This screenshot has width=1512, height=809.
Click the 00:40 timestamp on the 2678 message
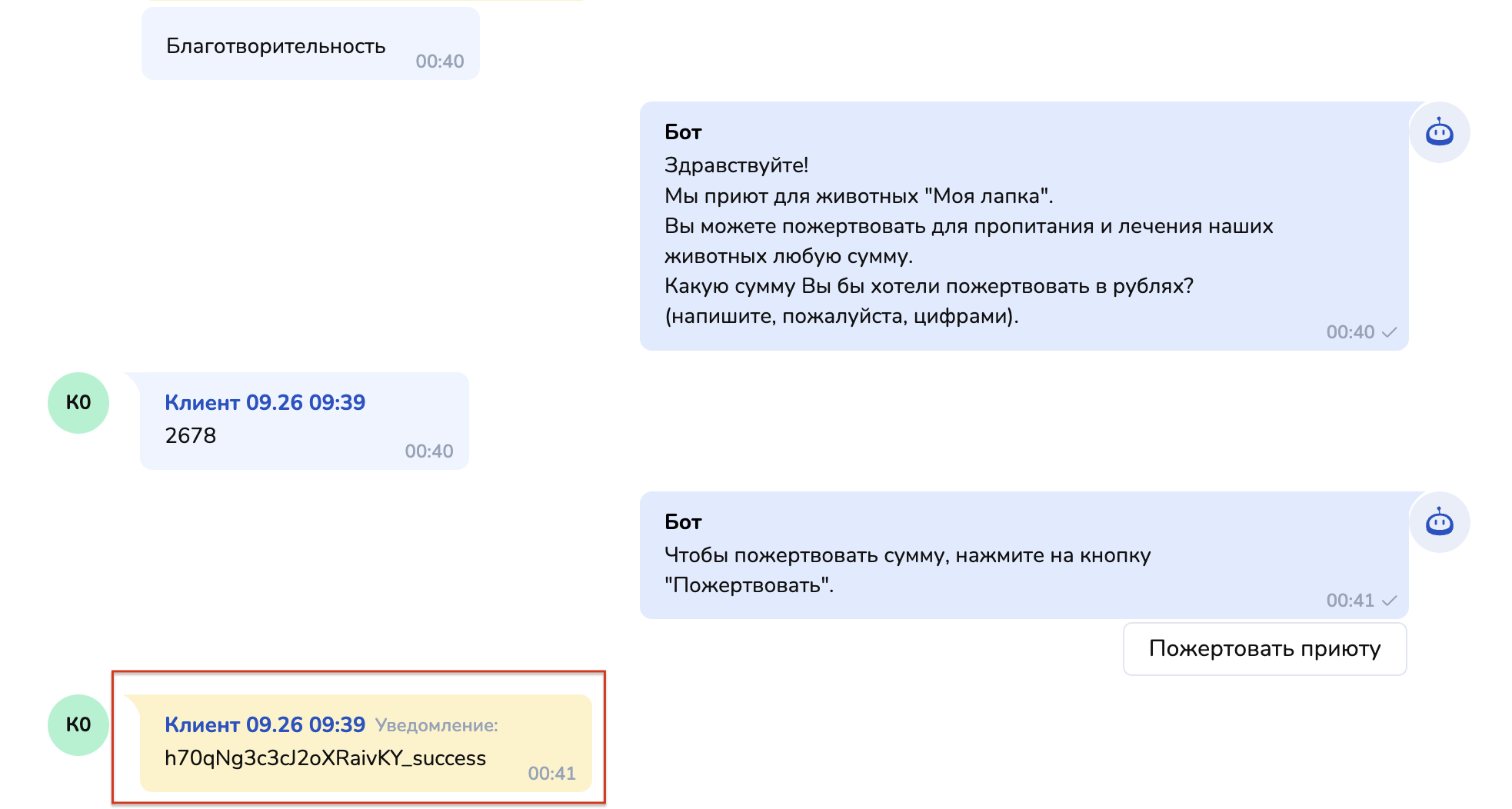[x=428, y=451]
